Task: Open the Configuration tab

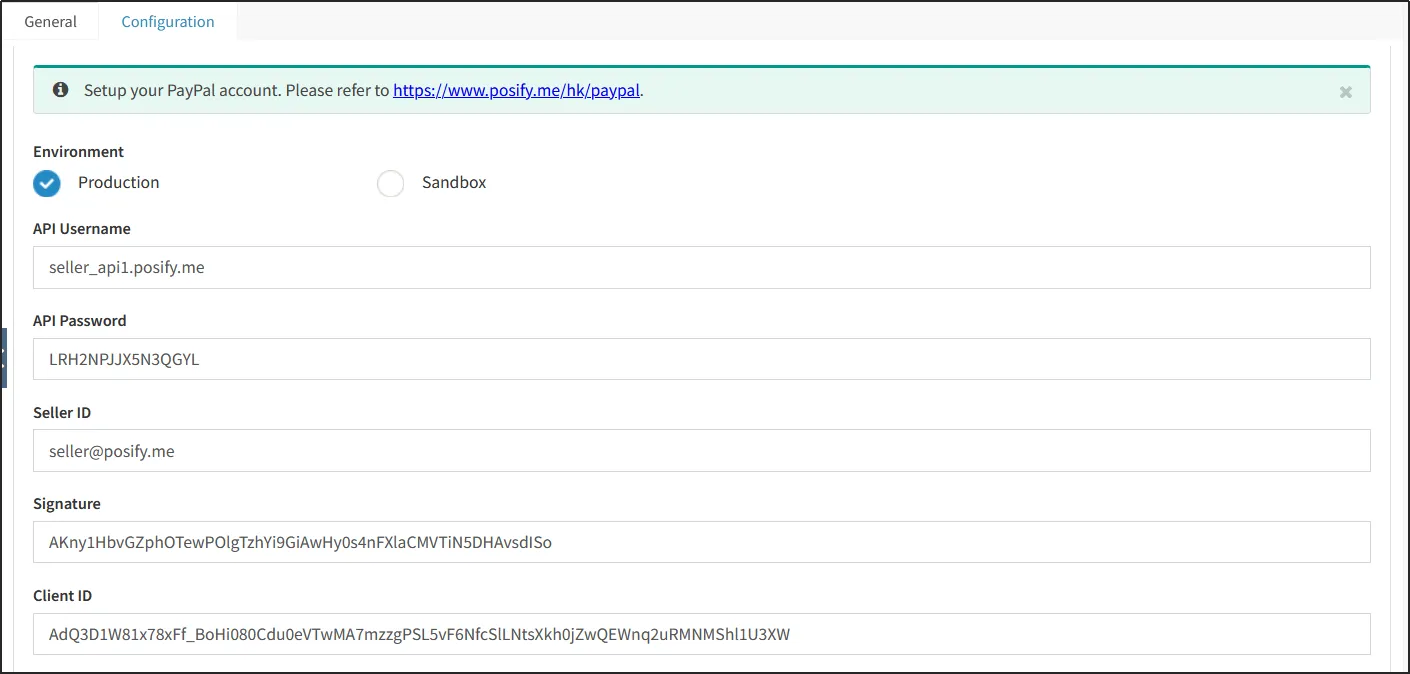Action: pyautogui.click(x=168, y=21)
